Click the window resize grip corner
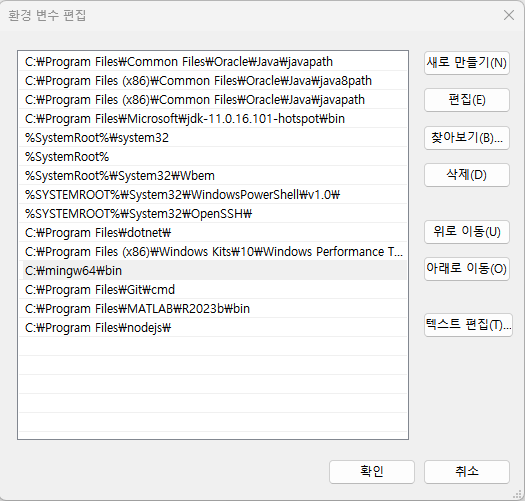 point(518,495)
